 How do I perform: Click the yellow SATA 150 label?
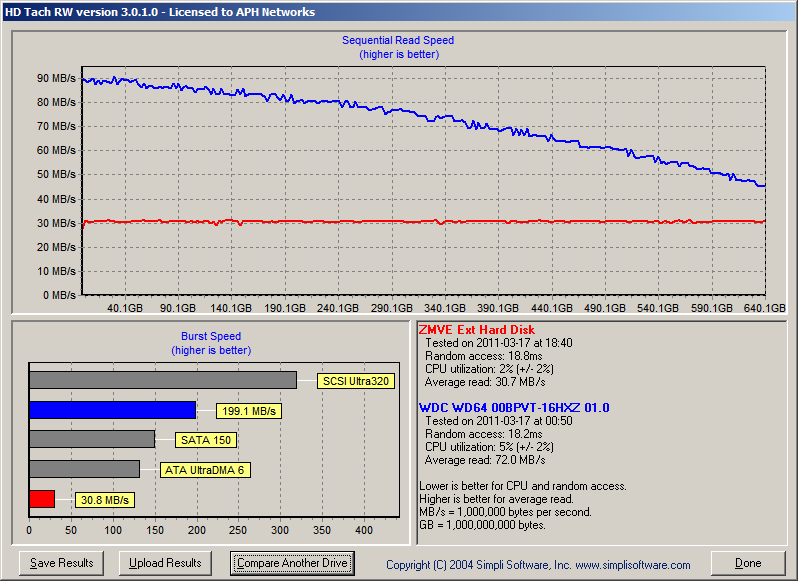(207, 440)
